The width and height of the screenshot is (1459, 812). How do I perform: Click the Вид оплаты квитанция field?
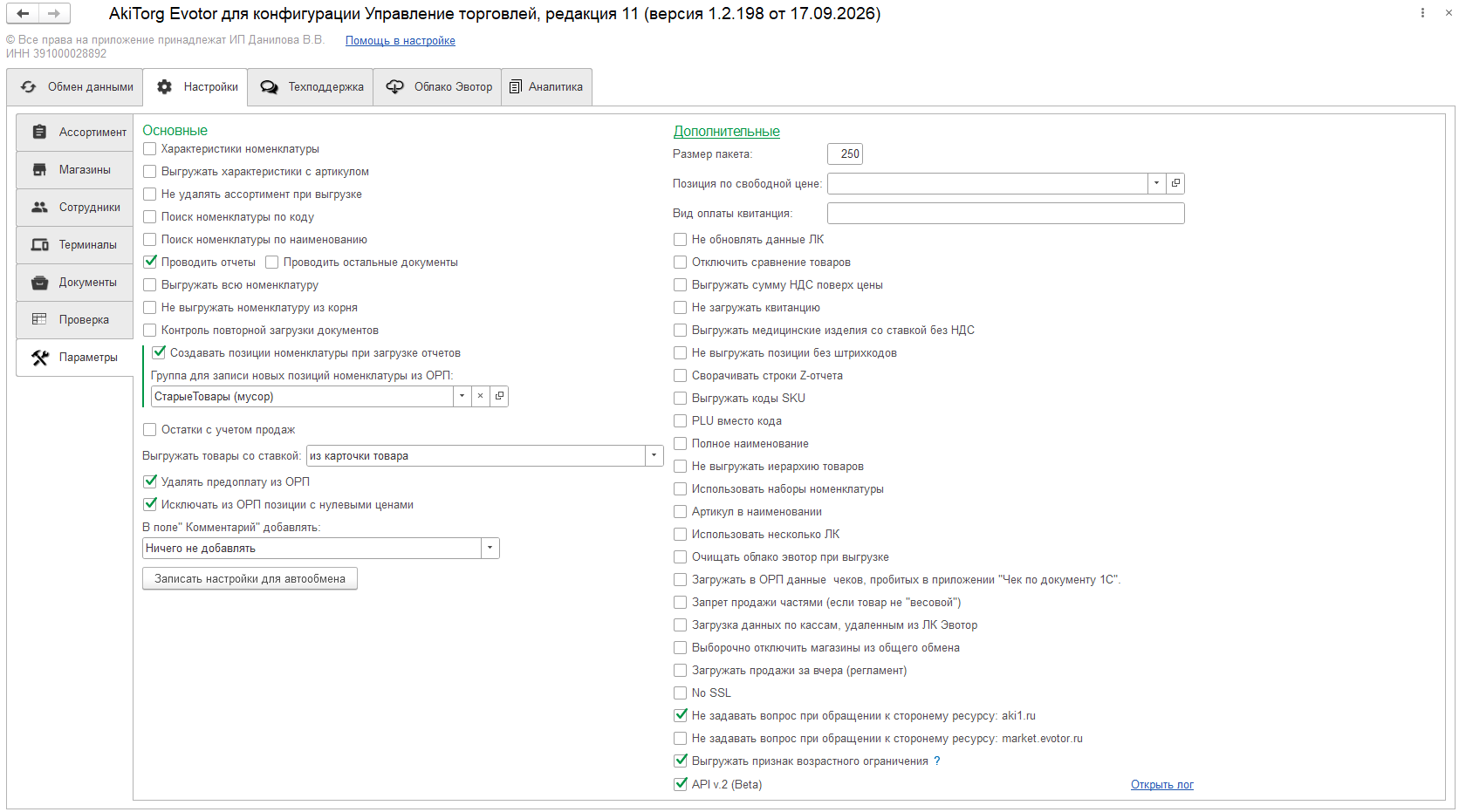click(x=1006, y=213)
